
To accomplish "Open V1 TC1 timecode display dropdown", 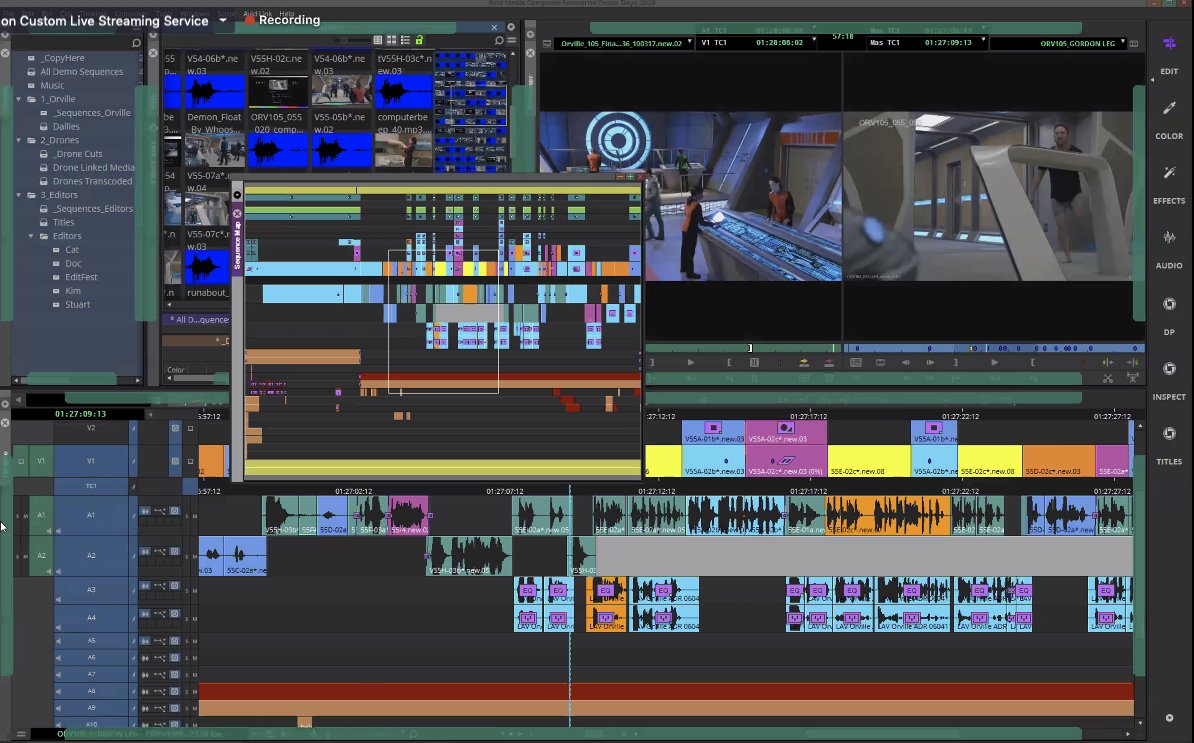I will tap(814, 40).
